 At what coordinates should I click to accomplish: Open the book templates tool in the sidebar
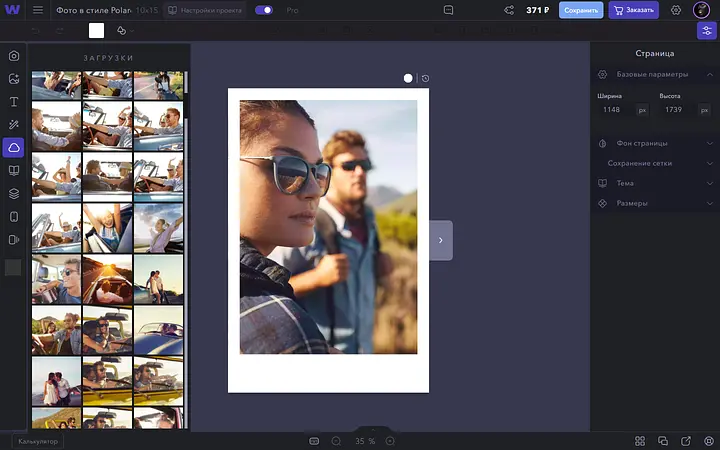pyautogui.click(x=14, y=171)
